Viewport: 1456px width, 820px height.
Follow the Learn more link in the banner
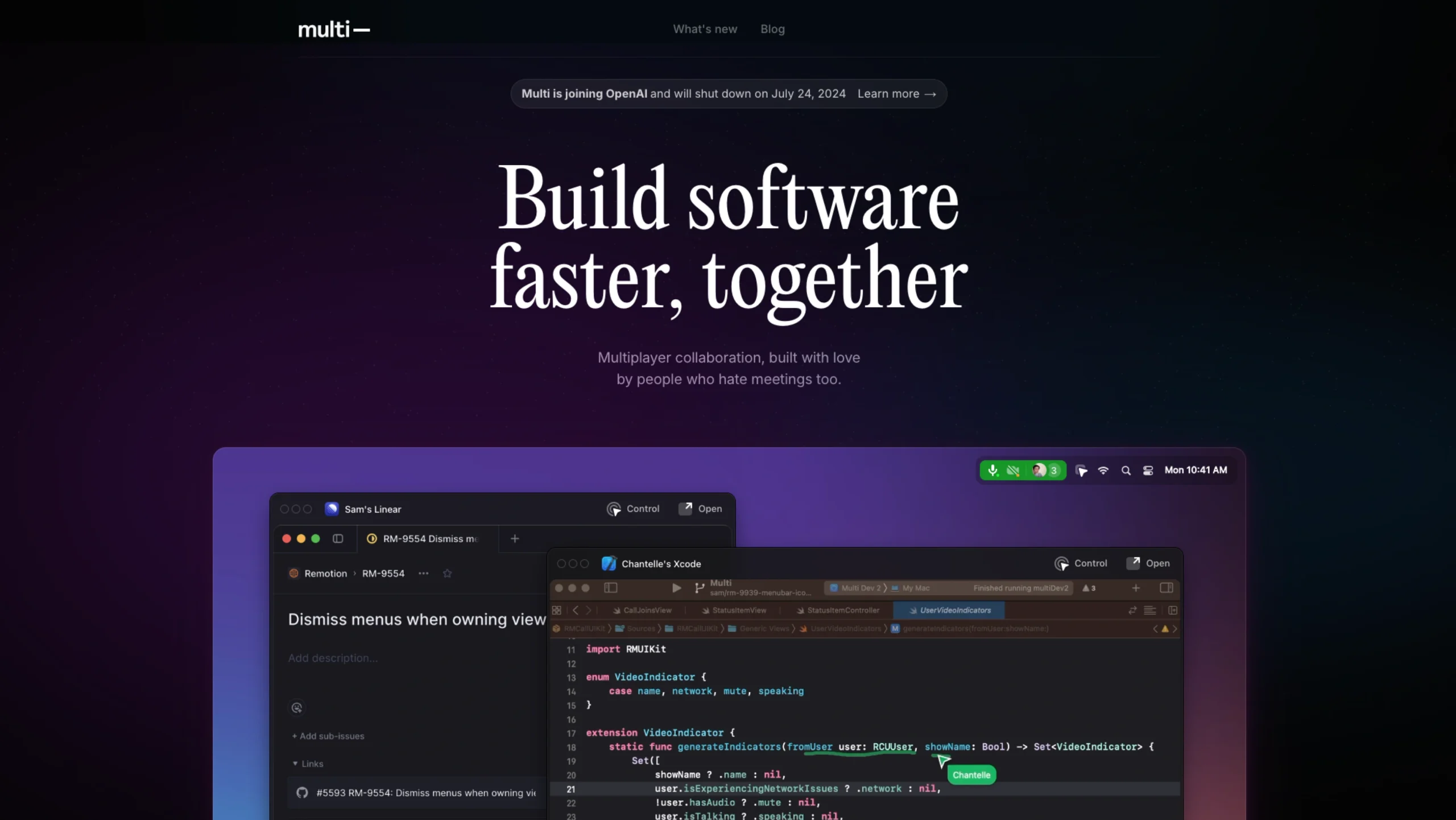896,94
